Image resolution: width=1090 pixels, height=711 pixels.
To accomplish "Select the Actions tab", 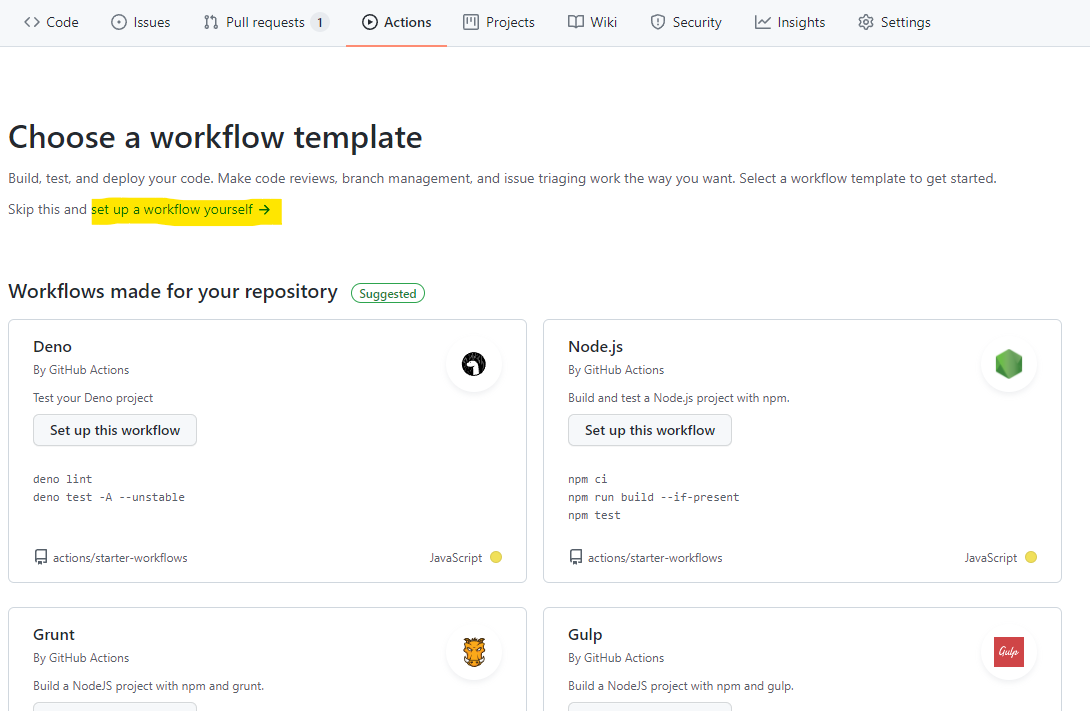I will 396,22.
